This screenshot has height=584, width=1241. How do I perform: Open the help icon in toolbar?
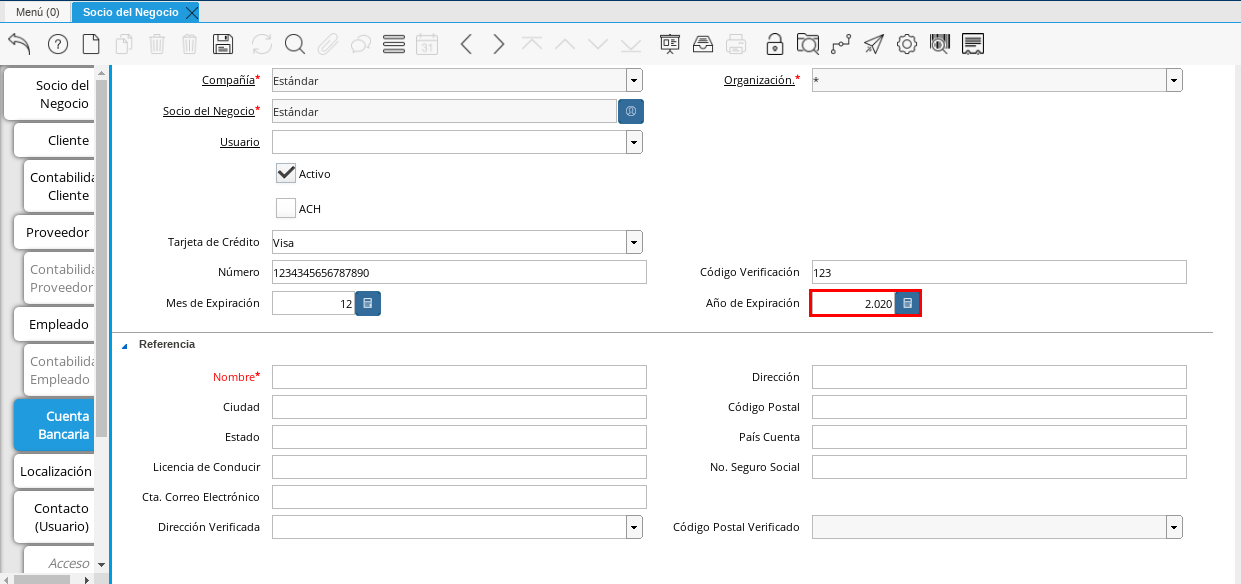pos(57,44)
